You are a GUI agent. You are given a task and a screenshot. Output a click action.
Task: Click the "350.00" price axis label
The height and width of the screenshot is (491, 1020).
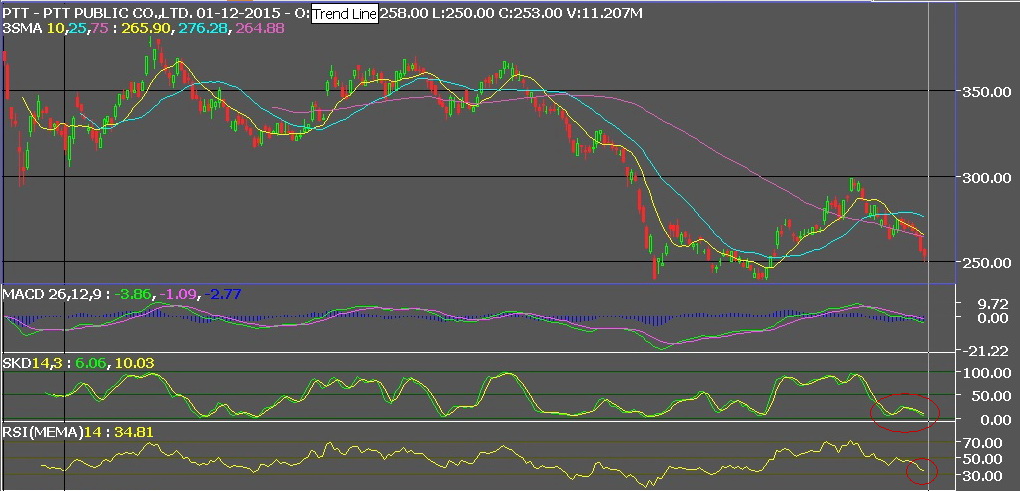pos(987,92)
